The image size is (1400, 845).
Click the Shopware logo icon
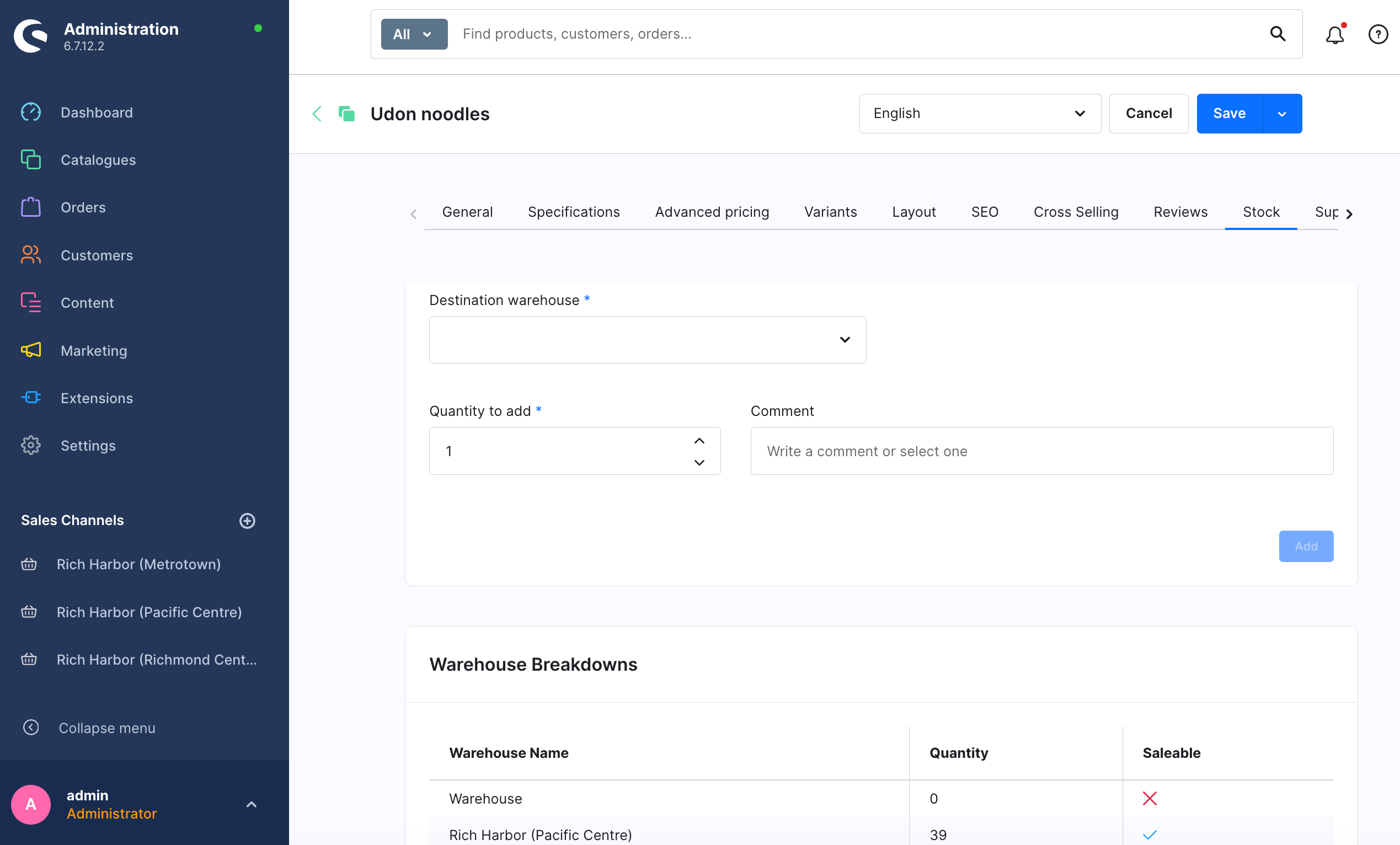tap(31, 36)
